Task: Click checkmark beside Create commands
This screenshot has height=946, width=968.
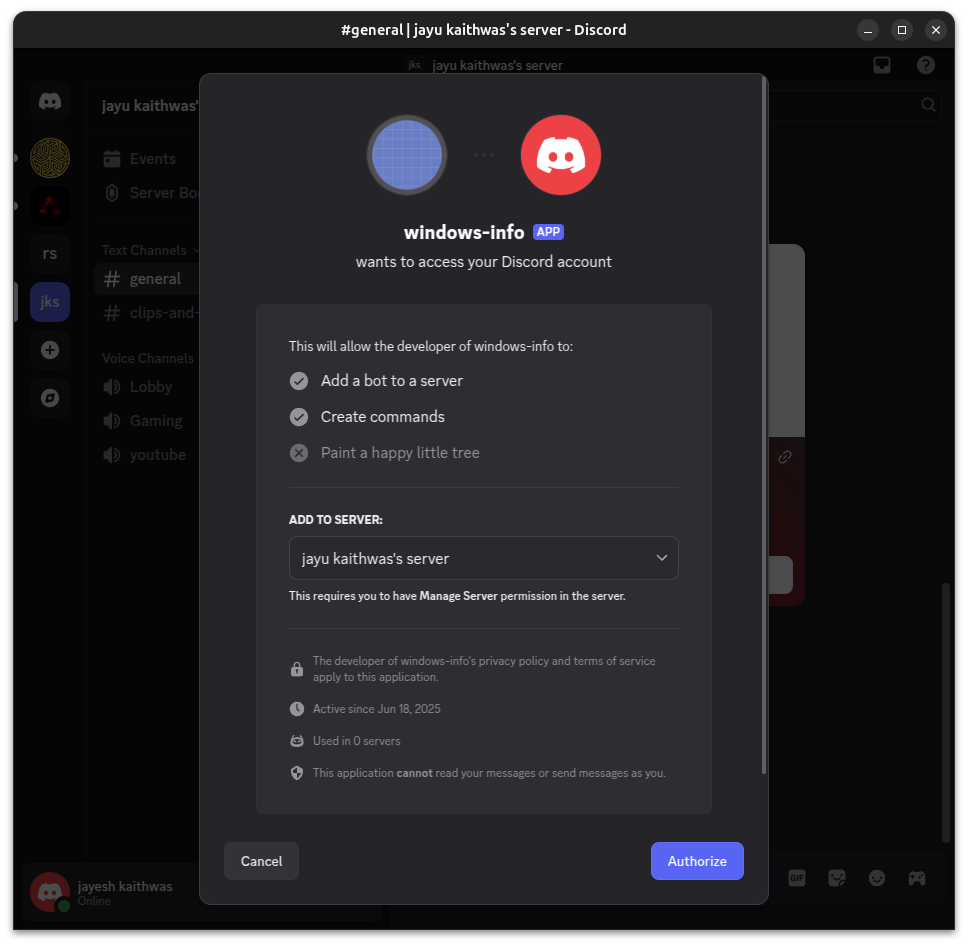Action: click(299, 417)
